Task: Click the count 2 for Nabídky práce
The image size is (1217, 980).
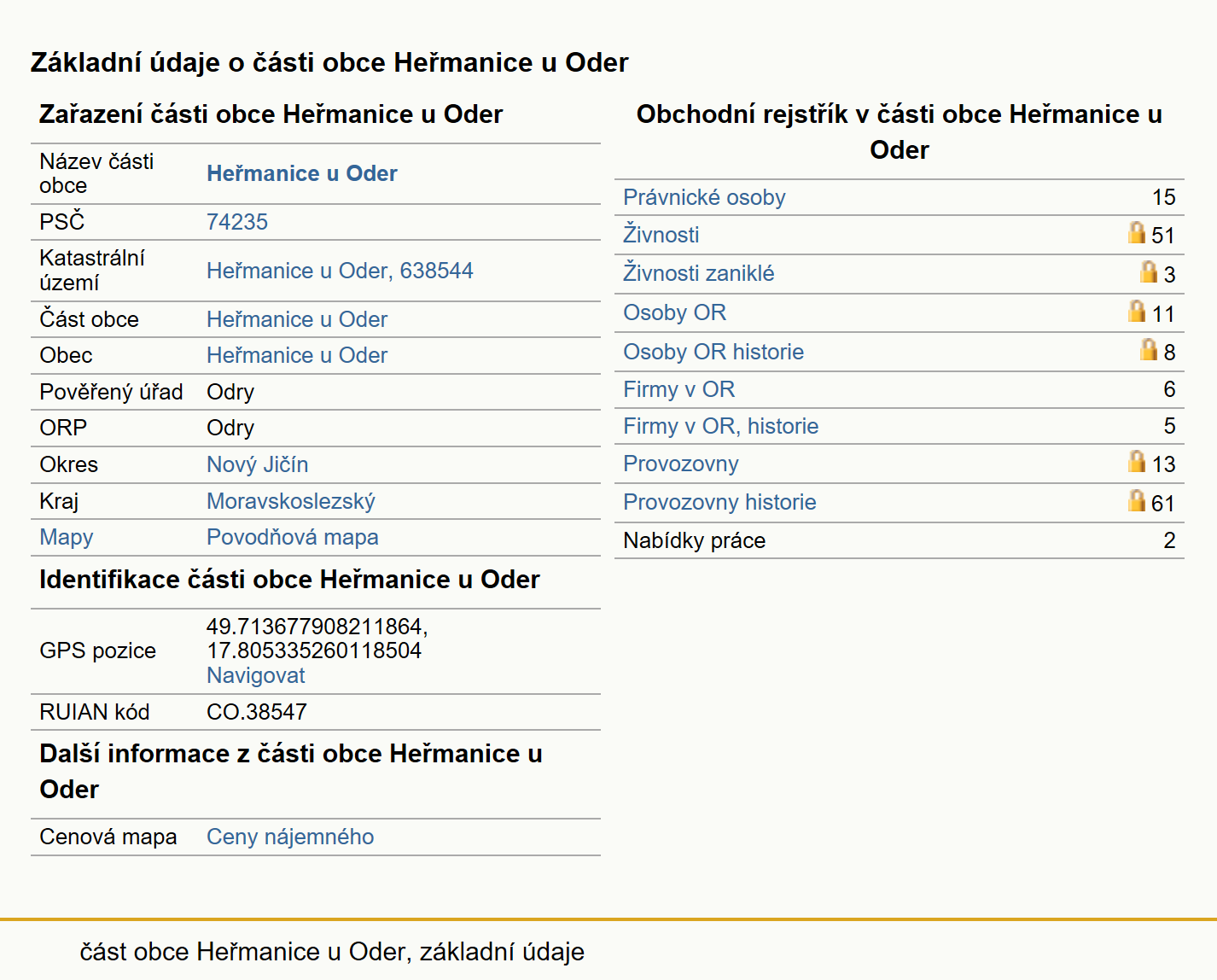Action: pos(1169,540)
